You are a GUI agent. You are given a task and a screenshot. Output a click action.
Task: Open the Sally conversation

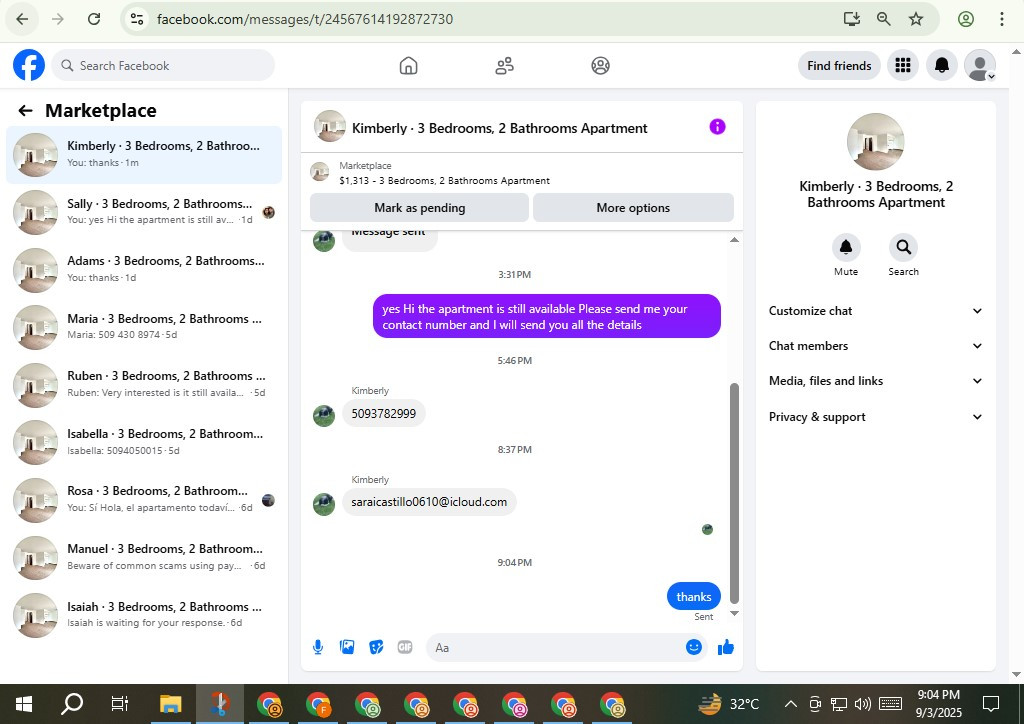tap(144, 212)
